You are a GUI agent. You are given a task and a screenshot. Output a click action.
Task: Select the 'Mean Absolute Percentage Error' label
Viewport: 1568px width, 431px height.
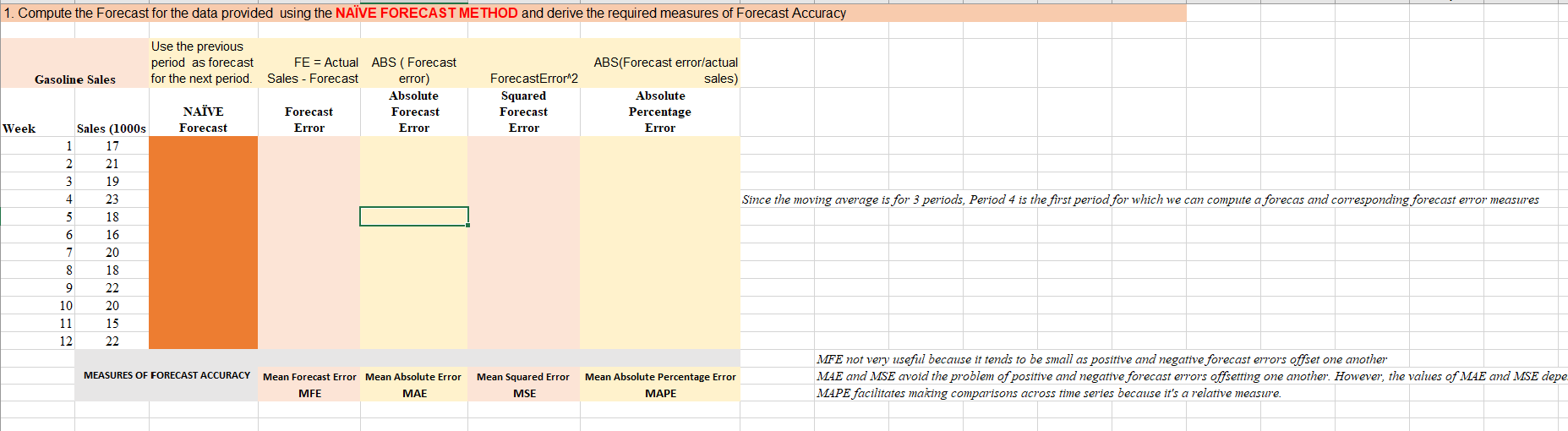click(660, 377)
